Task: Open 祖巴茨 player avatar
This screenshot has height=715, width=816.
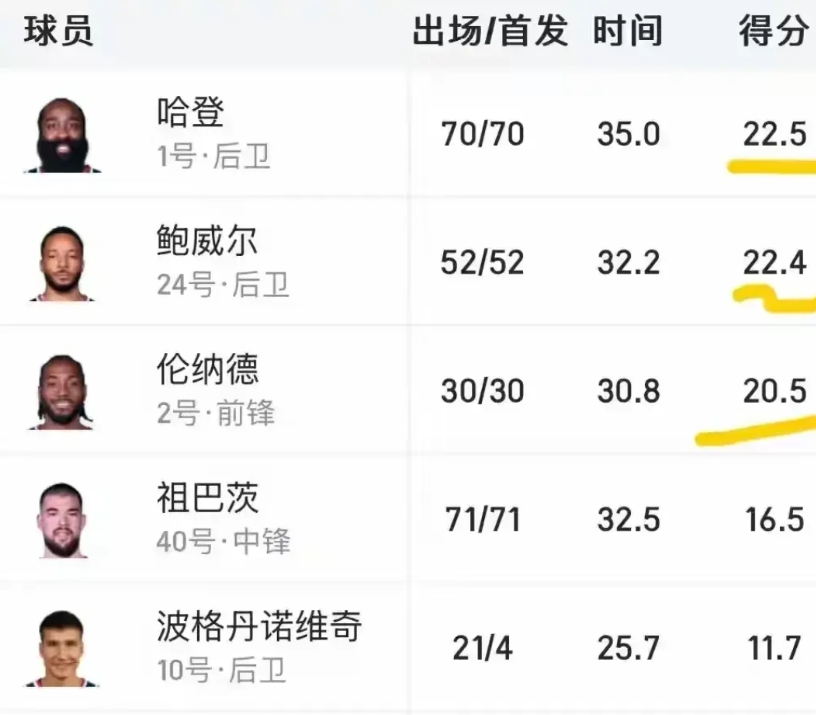Action: point(62,520)
